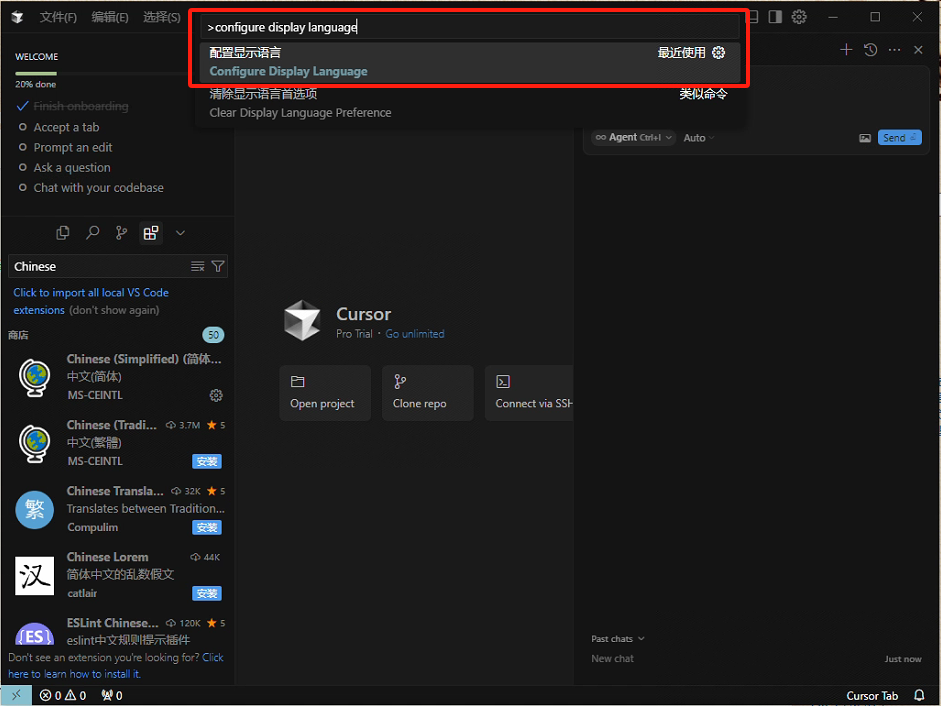
Task: Open the ESLint Chinese extension entry
Action: click(118, 631)
